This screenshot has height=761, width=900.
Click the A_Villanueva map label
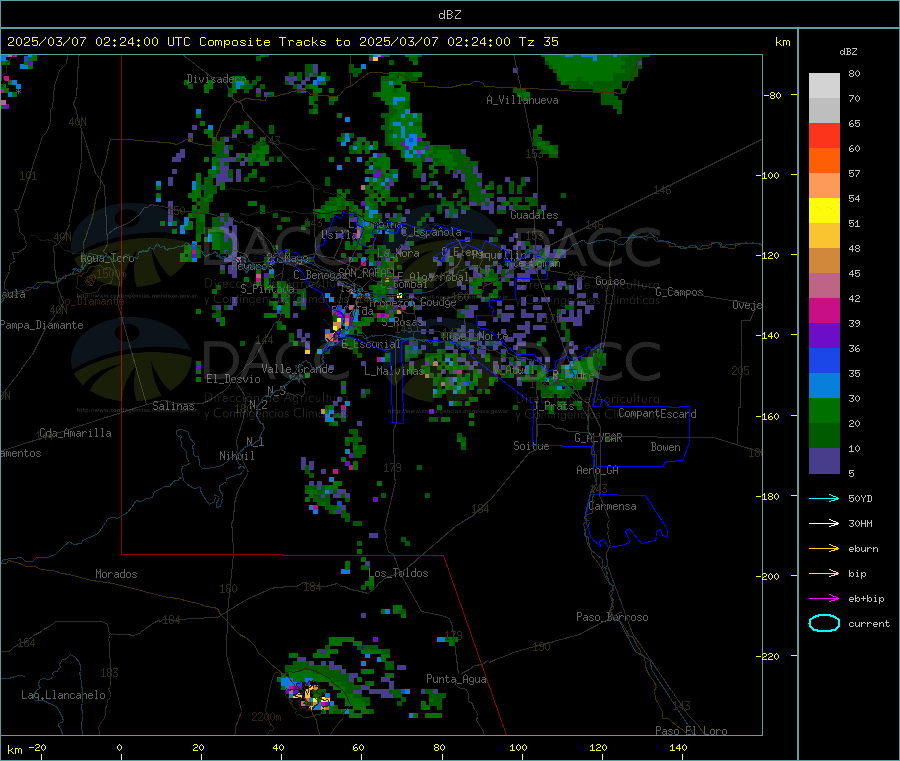click(x=522, y=100)
